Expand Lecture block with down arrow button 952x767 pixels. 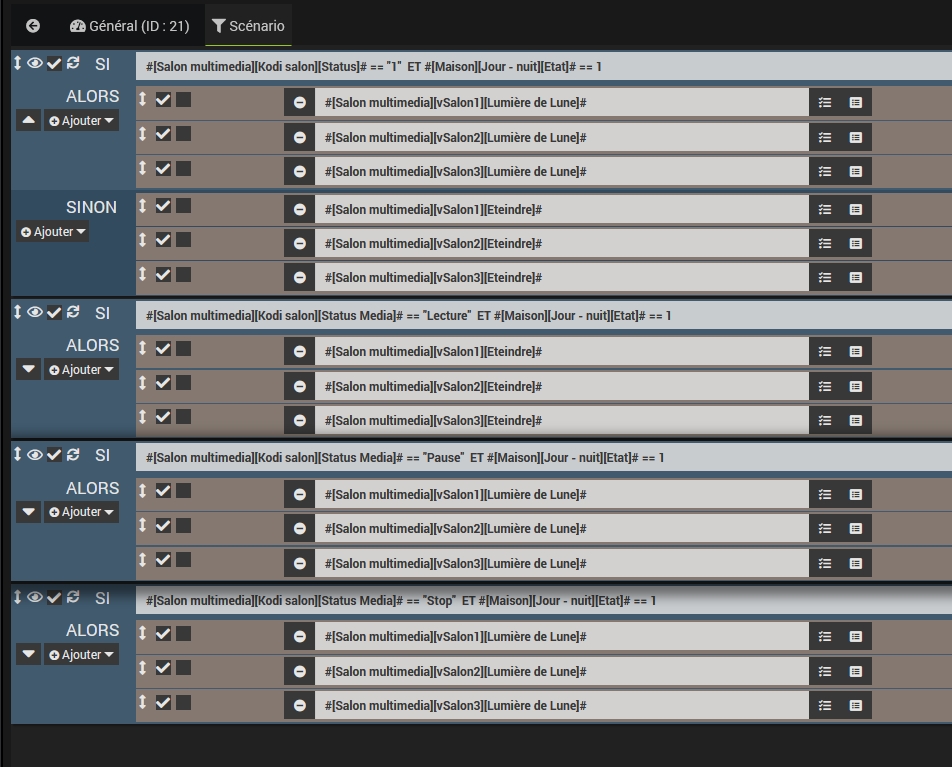(29, 369)
